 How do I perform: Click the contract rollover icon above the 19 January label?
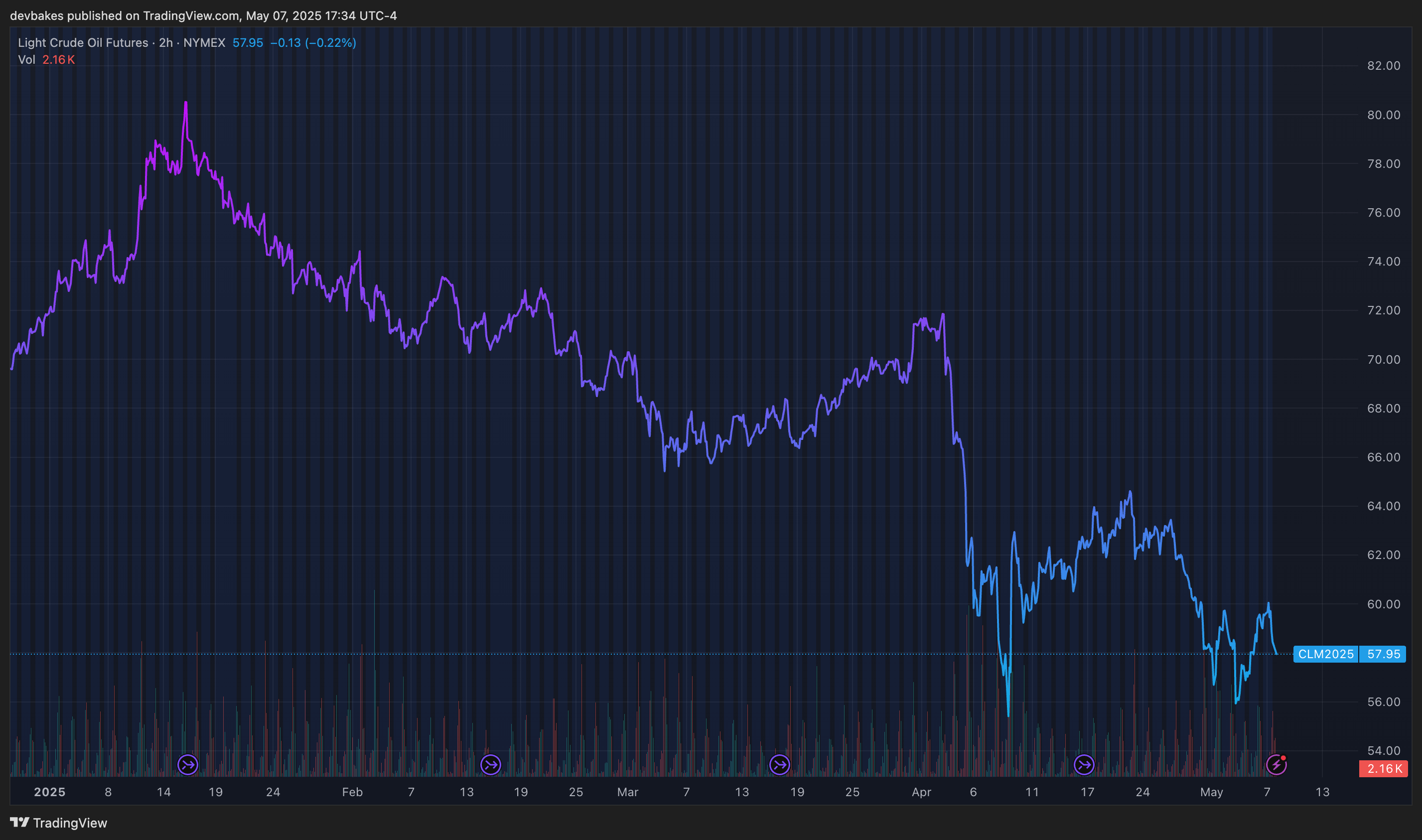pyautogui.click(x=188, y=765)
